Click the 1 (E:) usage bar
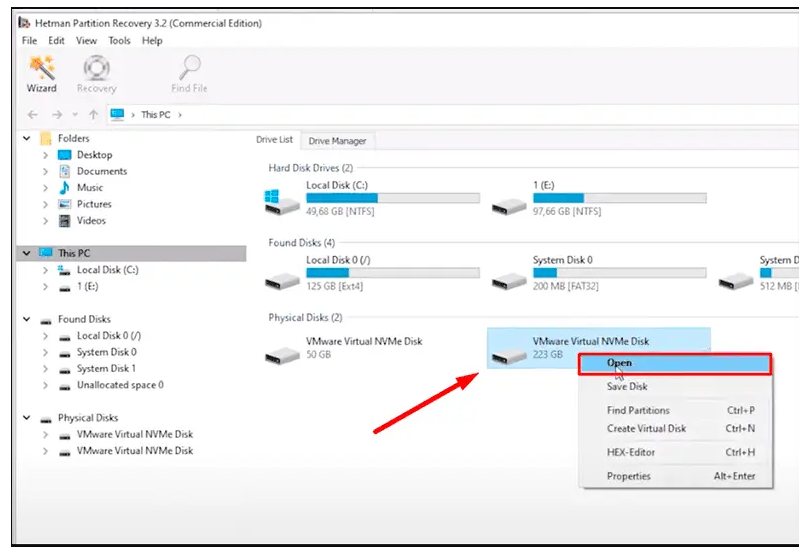 [x=620, y=198]
